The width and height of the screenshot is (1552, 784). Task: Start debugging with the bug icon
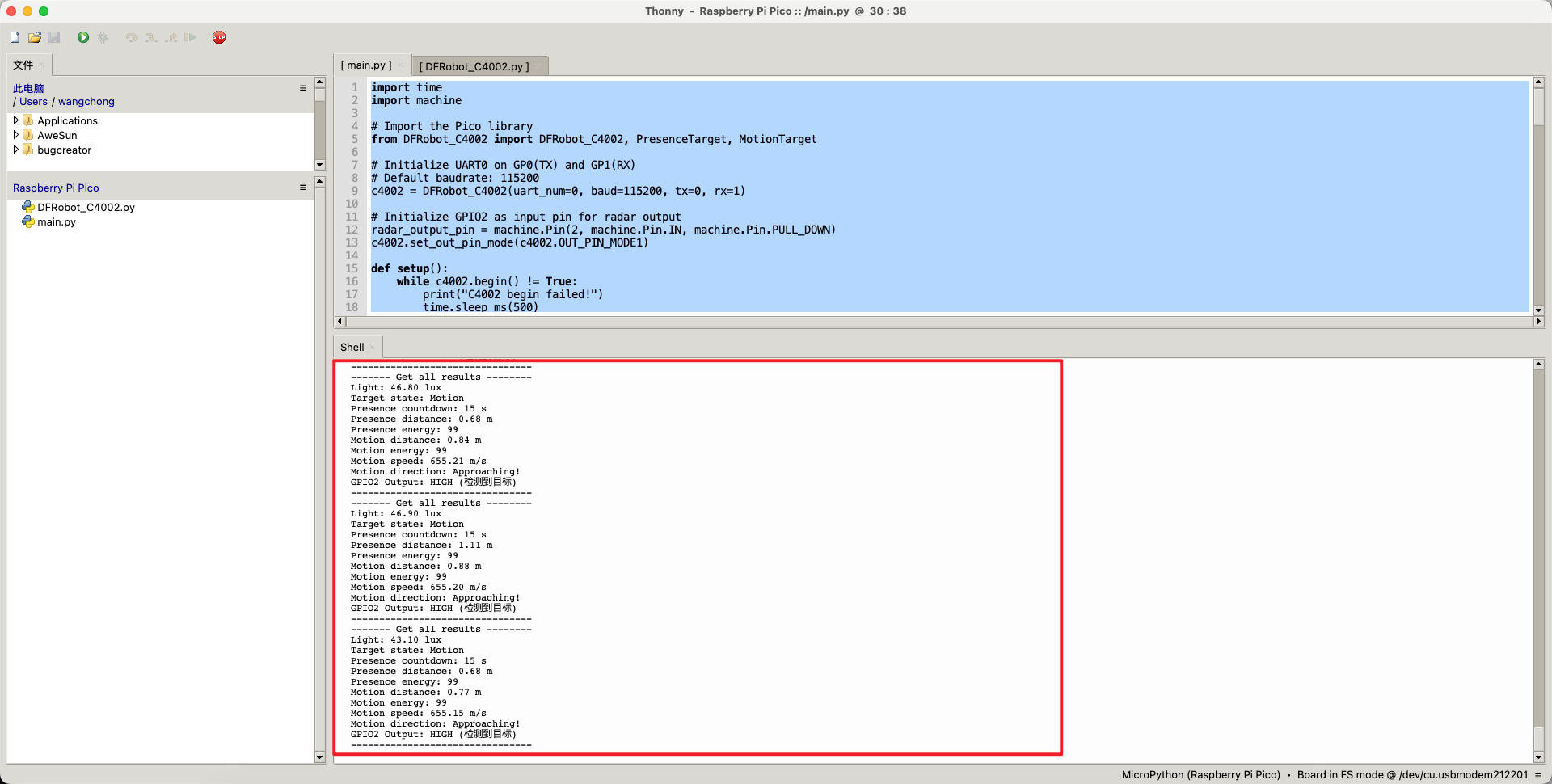103,37
